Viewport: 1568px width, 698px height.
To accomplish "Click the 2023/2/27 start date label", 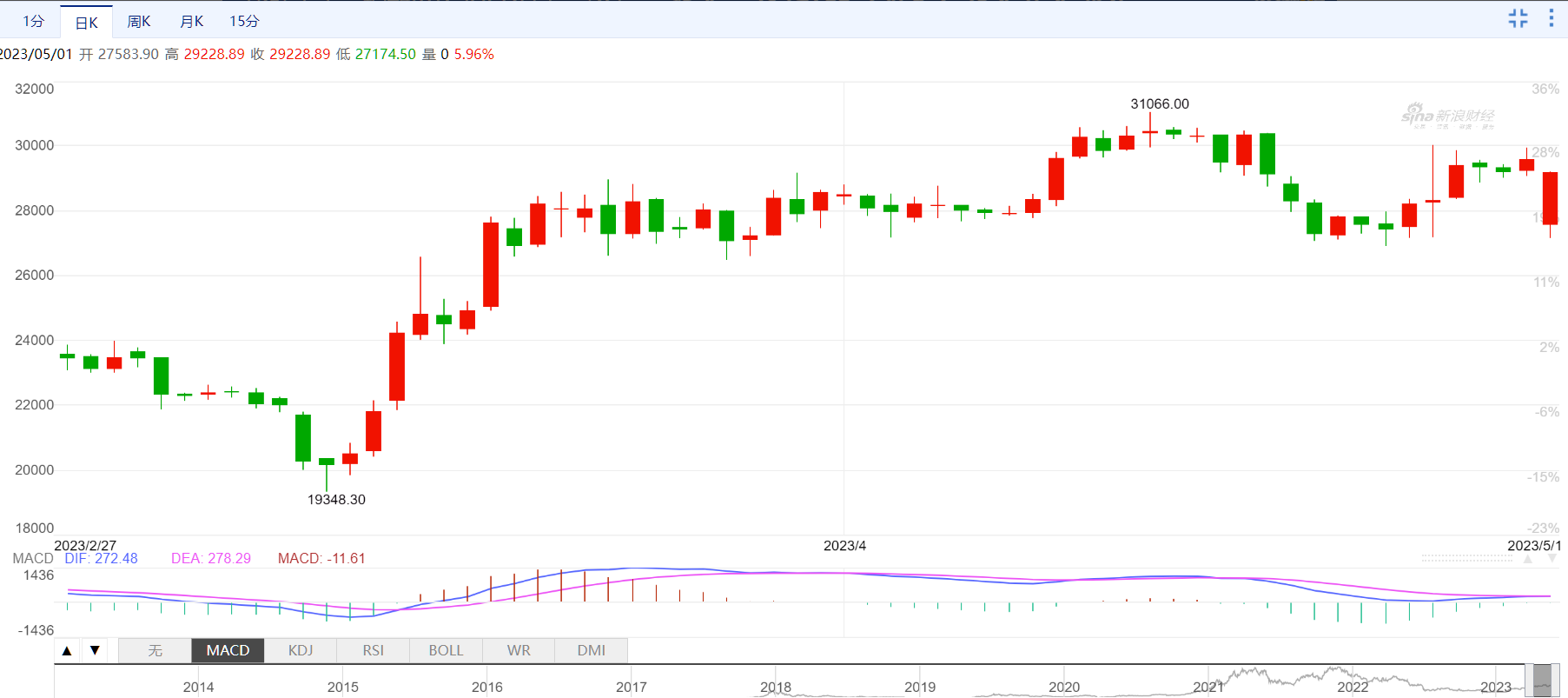I will (85, 545).
